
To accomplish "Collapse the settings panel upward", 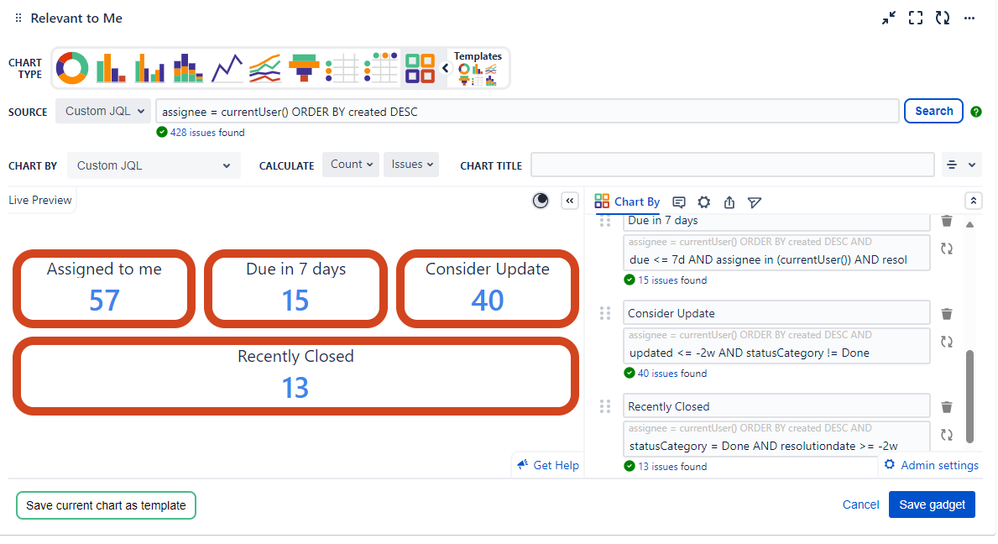I will coord(973,201).
